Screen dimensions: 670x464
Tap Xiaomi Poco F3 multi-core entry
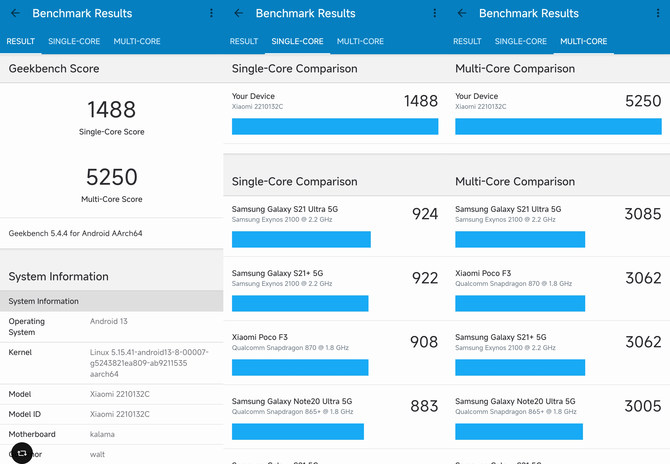pos(558,289)
